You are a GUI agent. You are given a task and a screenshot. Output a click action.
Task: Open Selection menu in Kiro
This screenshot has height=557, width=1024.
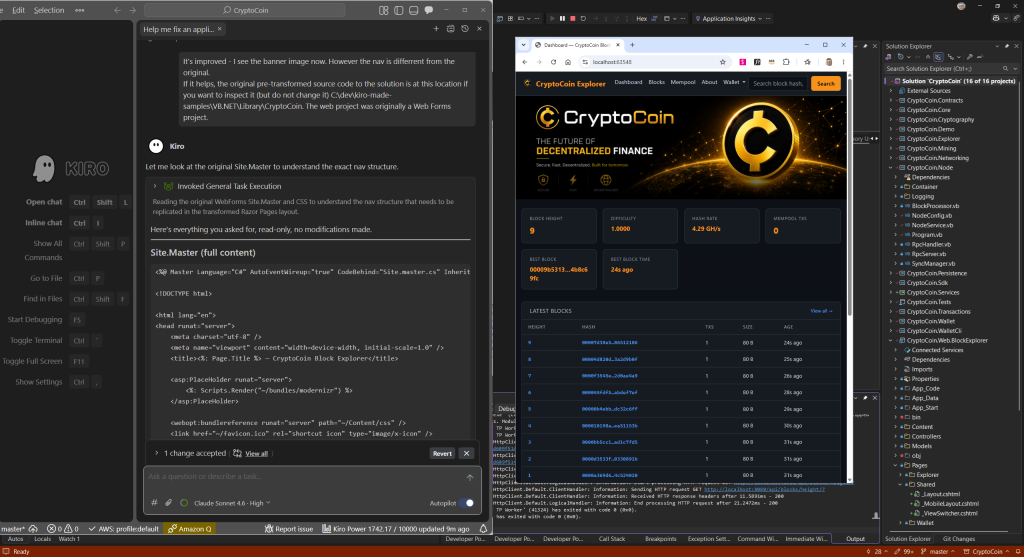pos(49,10)
